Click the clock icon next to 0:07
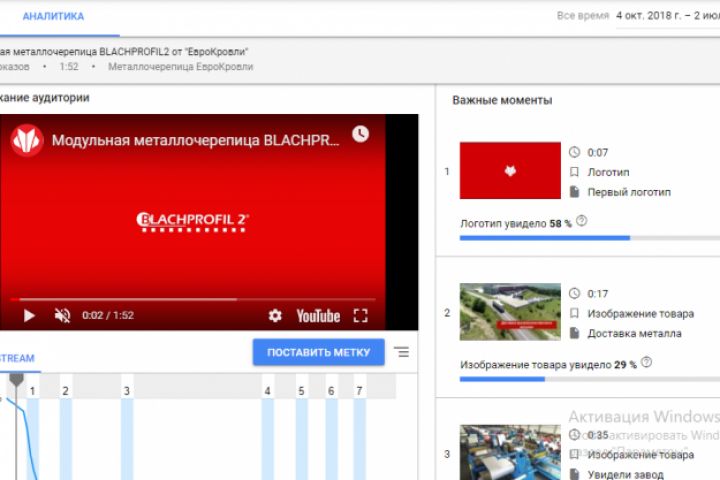This screenshot has height=480, width=720. pyautogui.click(x=574, y=152)
